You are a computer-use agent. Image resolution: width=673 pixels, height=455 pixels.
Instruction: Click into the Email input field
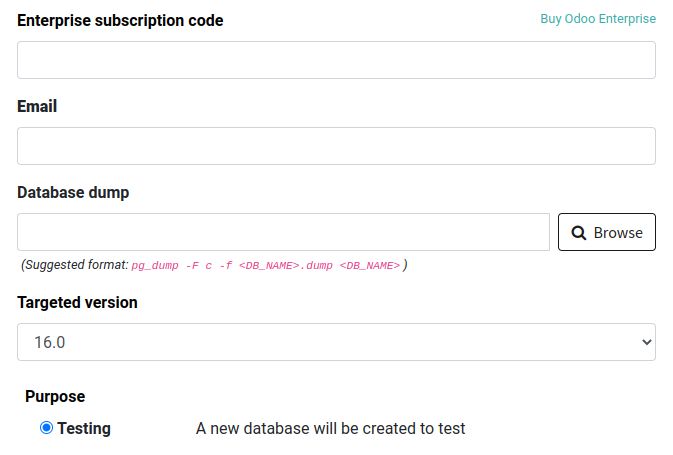(336, 146)
